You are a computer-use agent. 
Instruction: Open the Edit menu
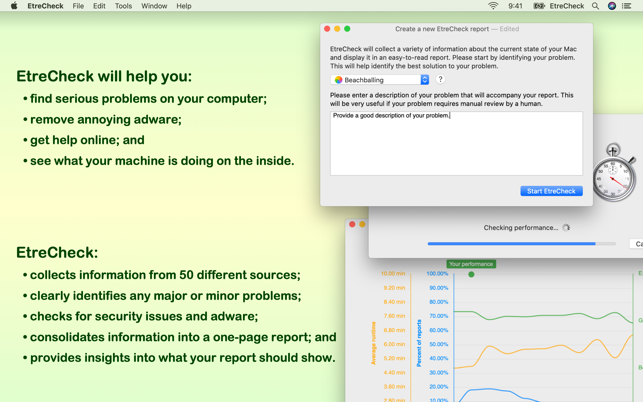(99, 6)
